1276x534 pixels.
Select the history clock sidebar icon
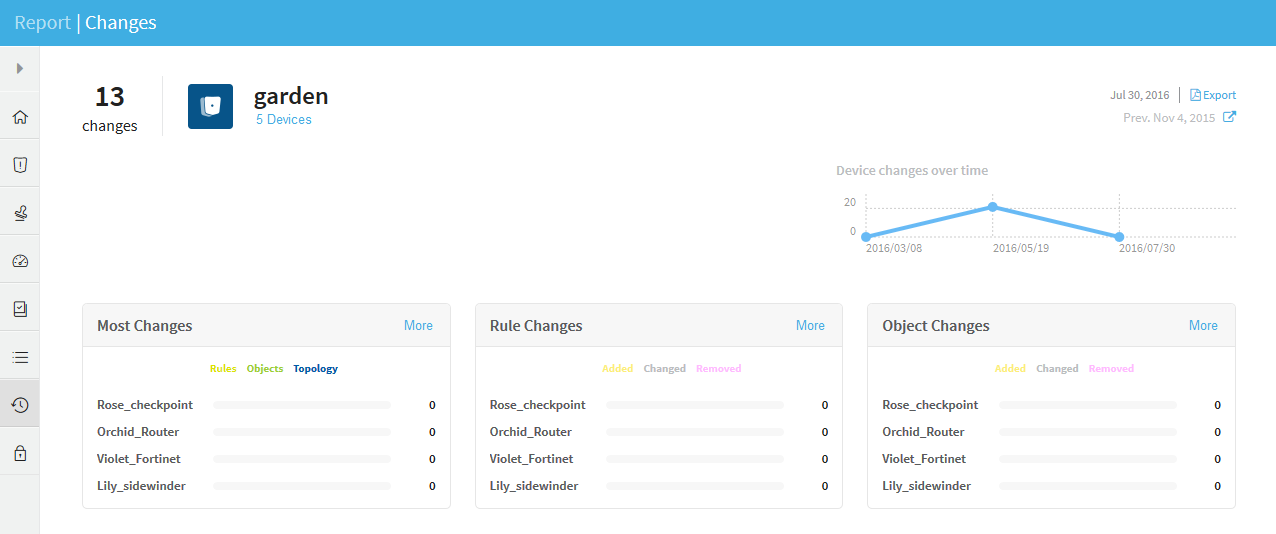coord(20,405)
